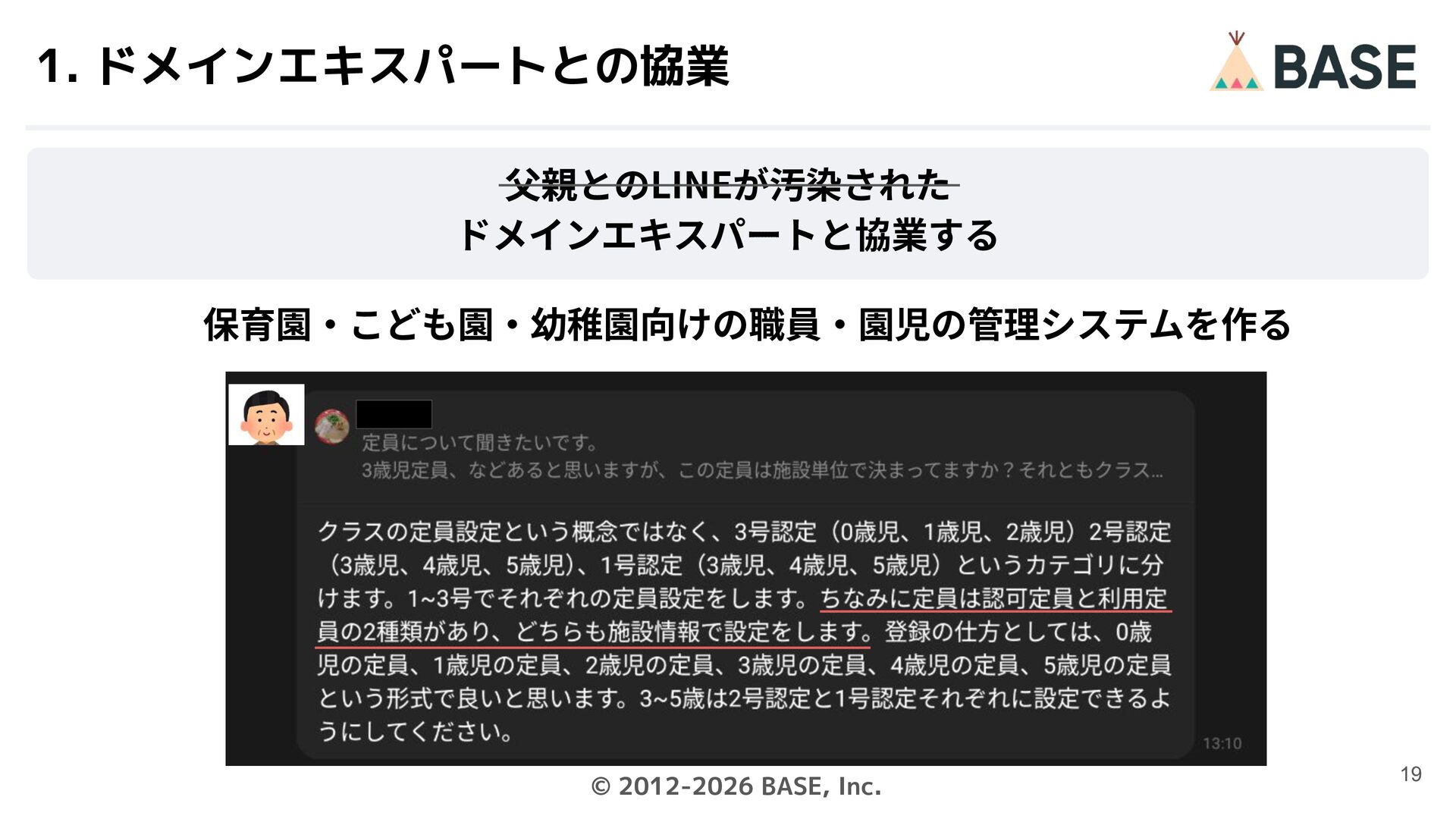
Task: Click the truncated quote line ending in クラス…
Action: point(761,470)
